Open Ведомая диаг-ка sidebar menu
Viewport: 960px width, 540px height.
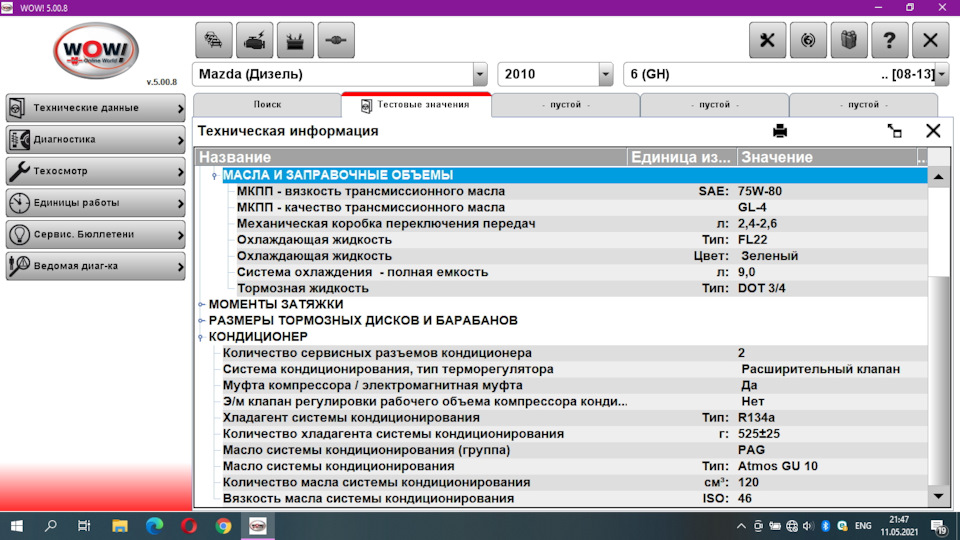point(96,266)
